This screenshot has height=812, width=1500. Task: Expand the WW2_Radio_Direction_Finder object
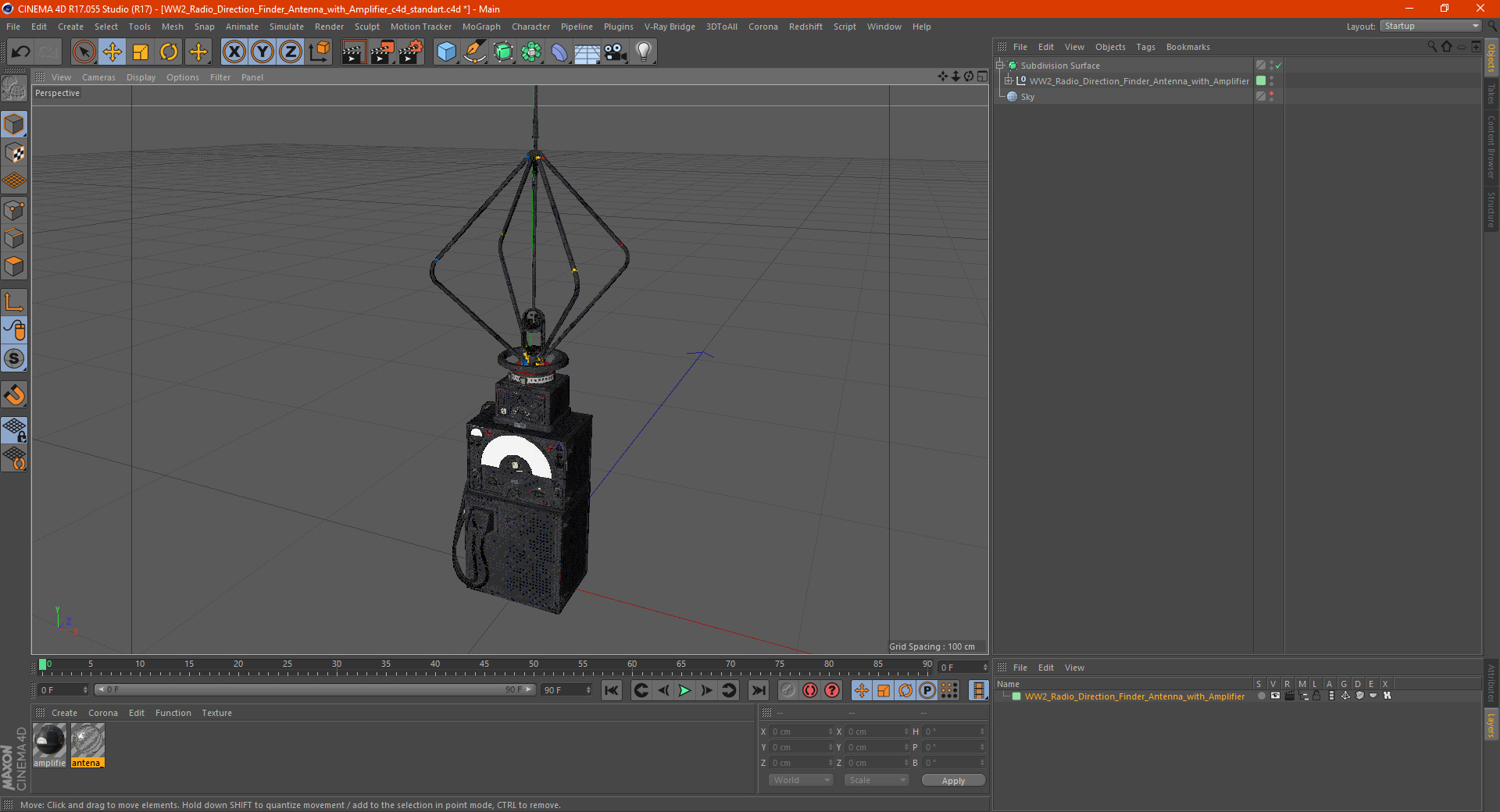(x=1009, y=81)
